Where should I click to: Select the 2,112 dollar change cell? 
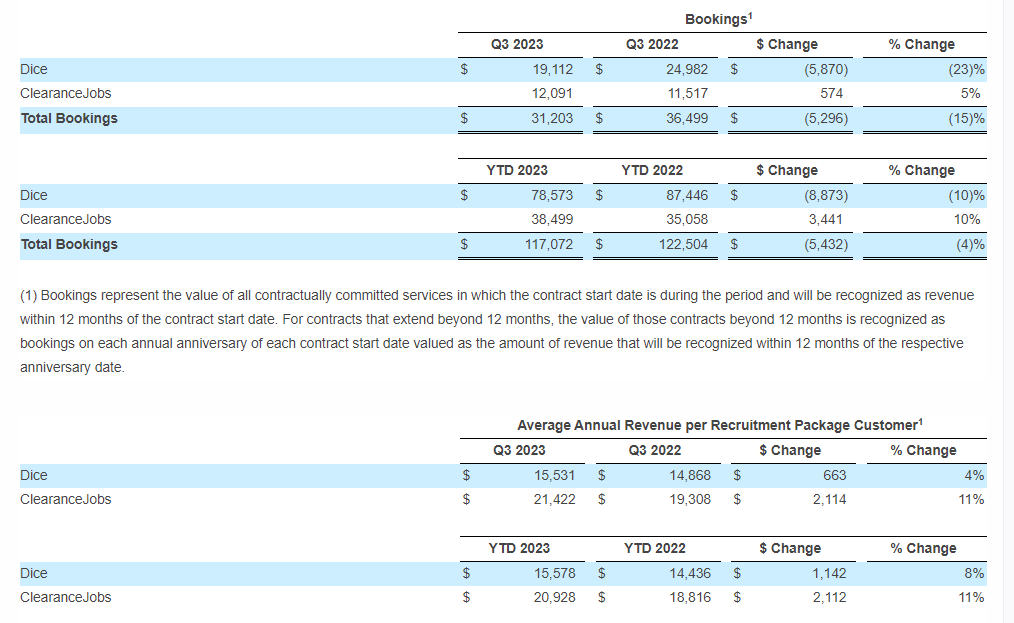(830, 597)
